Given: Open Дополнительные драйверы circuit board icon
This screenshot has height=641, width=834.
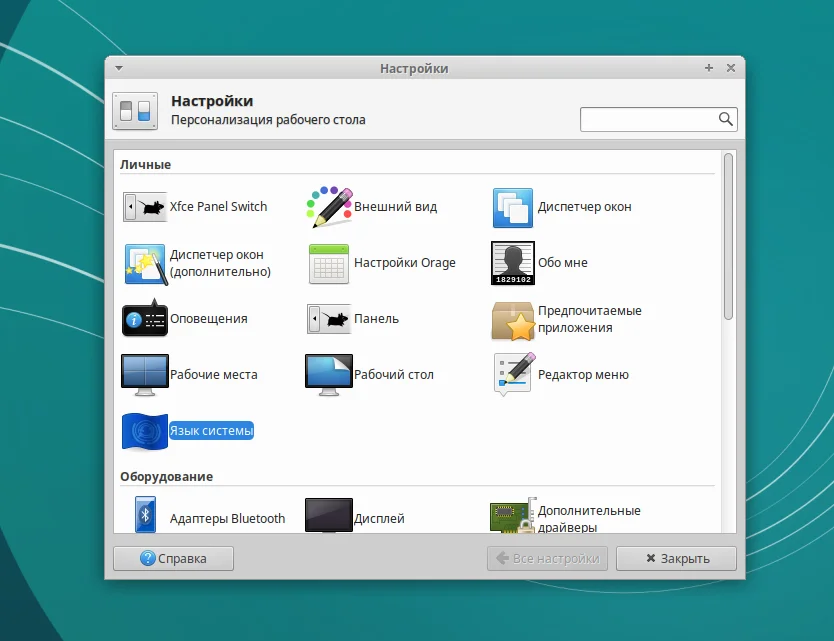Looking at the screenshot, I should tap(512, 515).
